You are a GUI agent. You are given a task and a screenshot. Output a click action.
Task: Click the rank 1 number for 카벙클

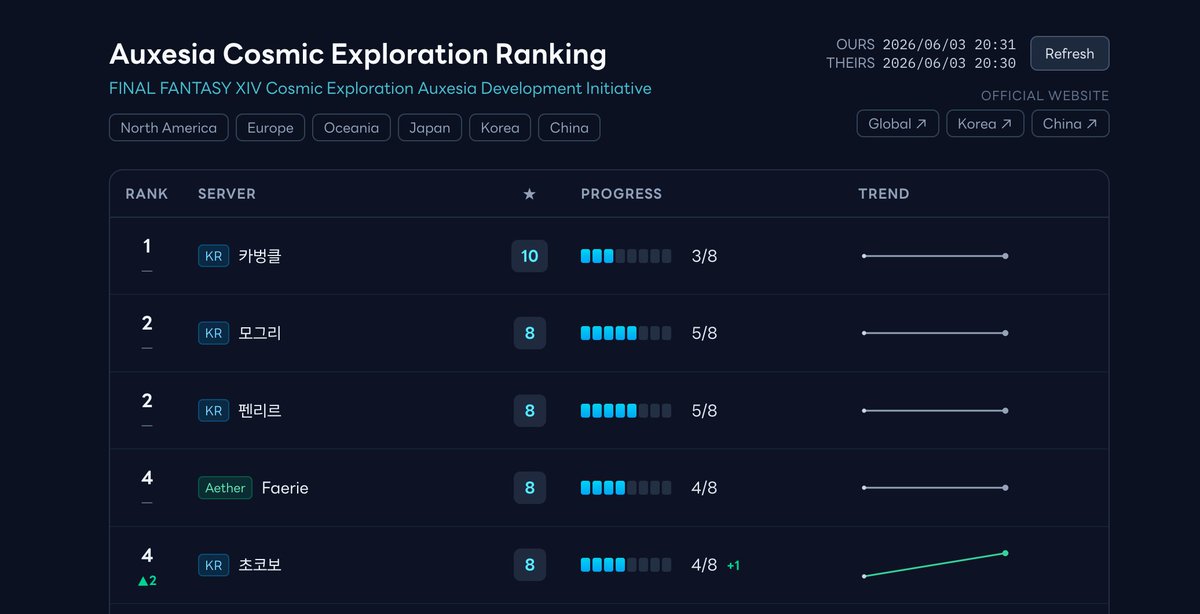click(147, 246)
